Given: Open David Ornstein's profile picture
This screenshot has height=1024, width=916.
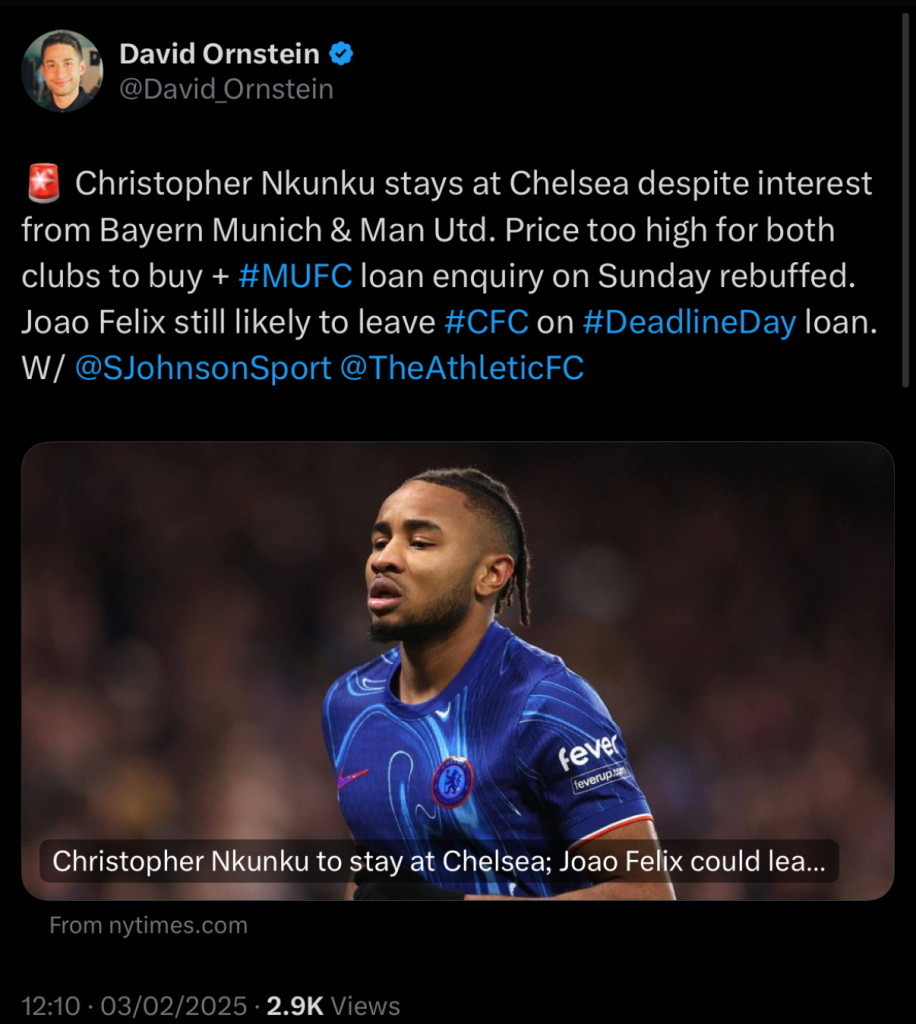Looking at the screenshot, I should pos(62,71).
